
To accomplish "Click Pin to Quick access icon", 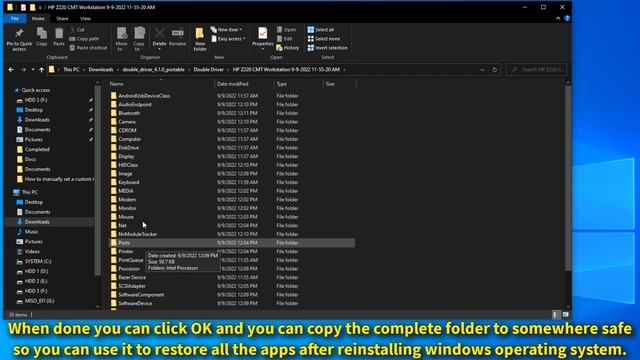I will (x=19, y=39).
